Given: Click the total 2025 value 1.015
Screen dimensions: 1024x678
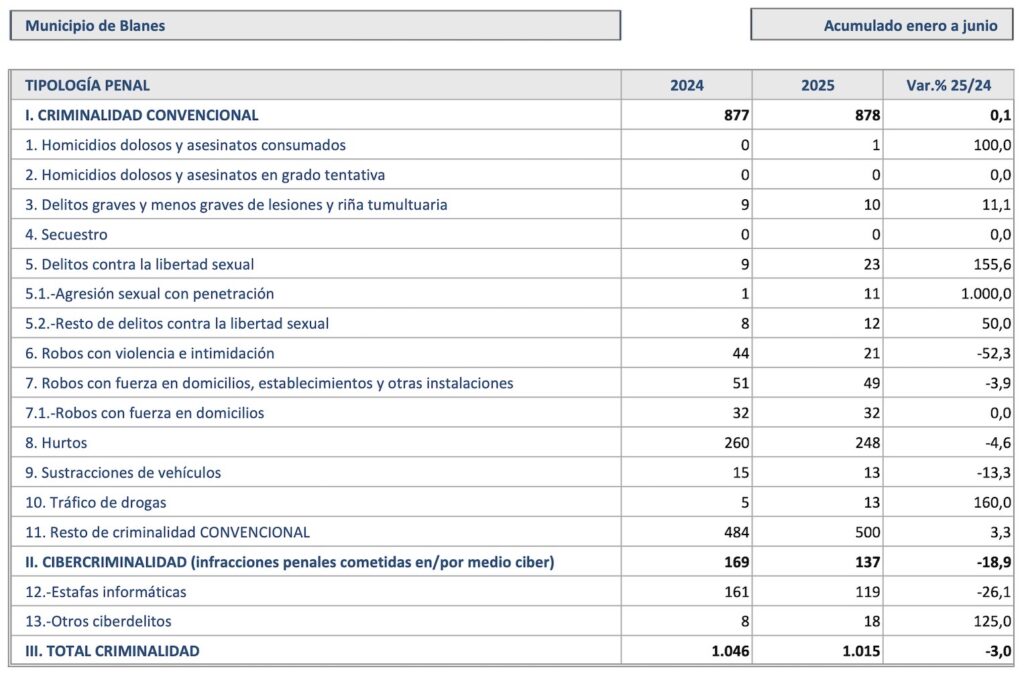Looking at the screenshot, I should pyautogui.click(x=861, y=651).
